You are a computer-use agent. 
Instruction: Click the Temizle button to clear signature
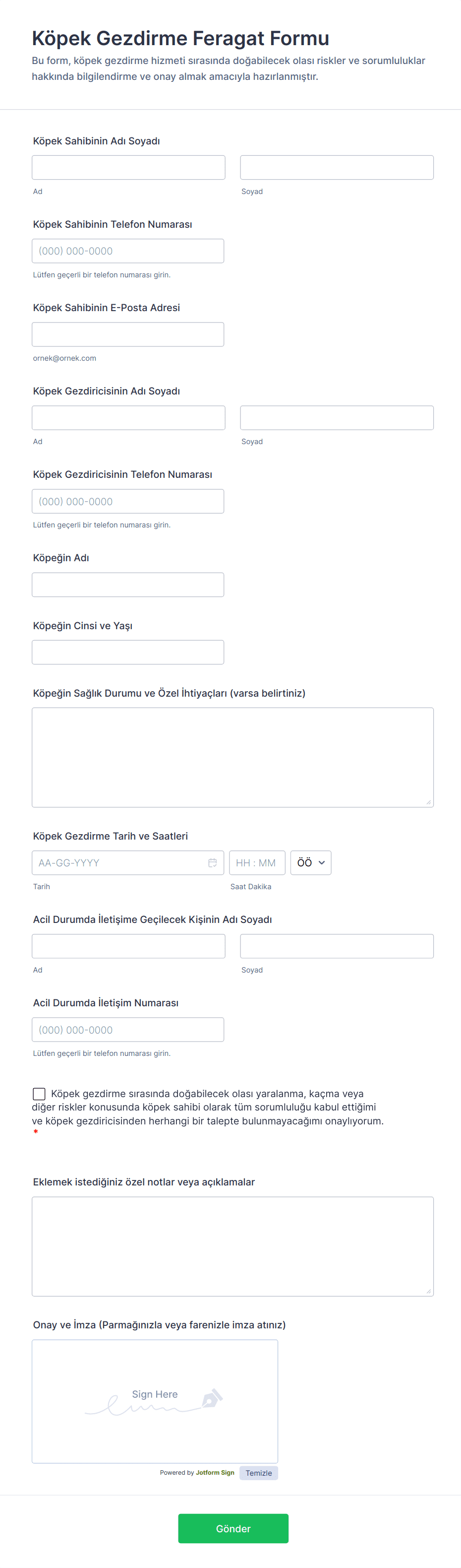[x=258, y=1472]
